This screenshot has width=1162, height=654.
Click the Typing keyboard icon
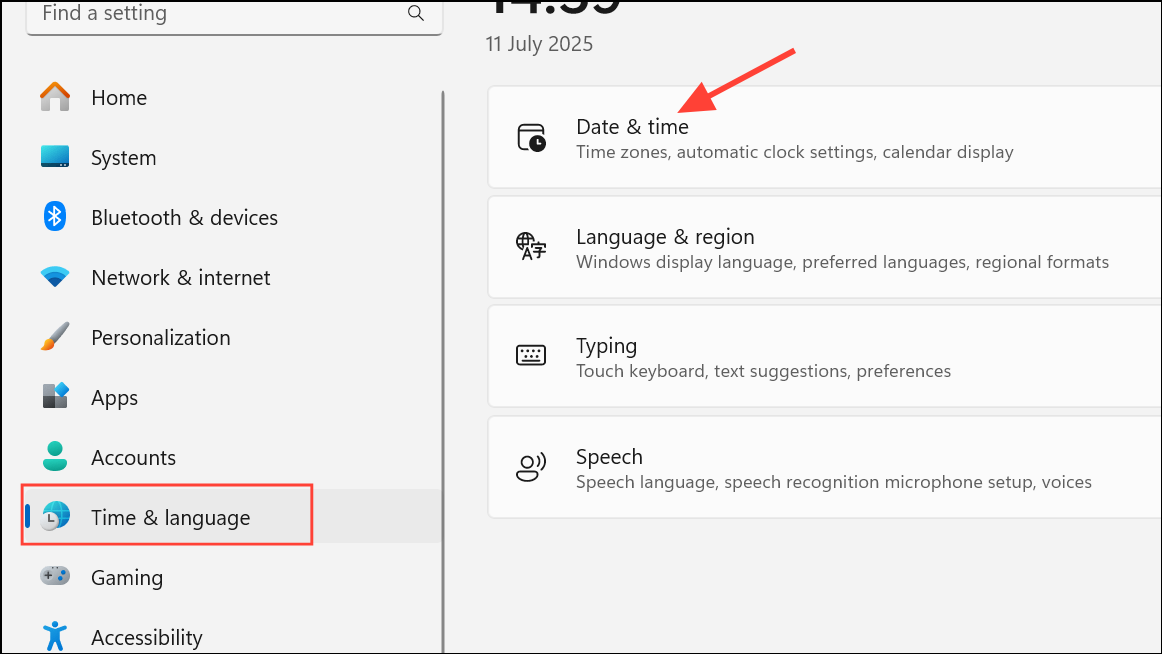(531, 356)
